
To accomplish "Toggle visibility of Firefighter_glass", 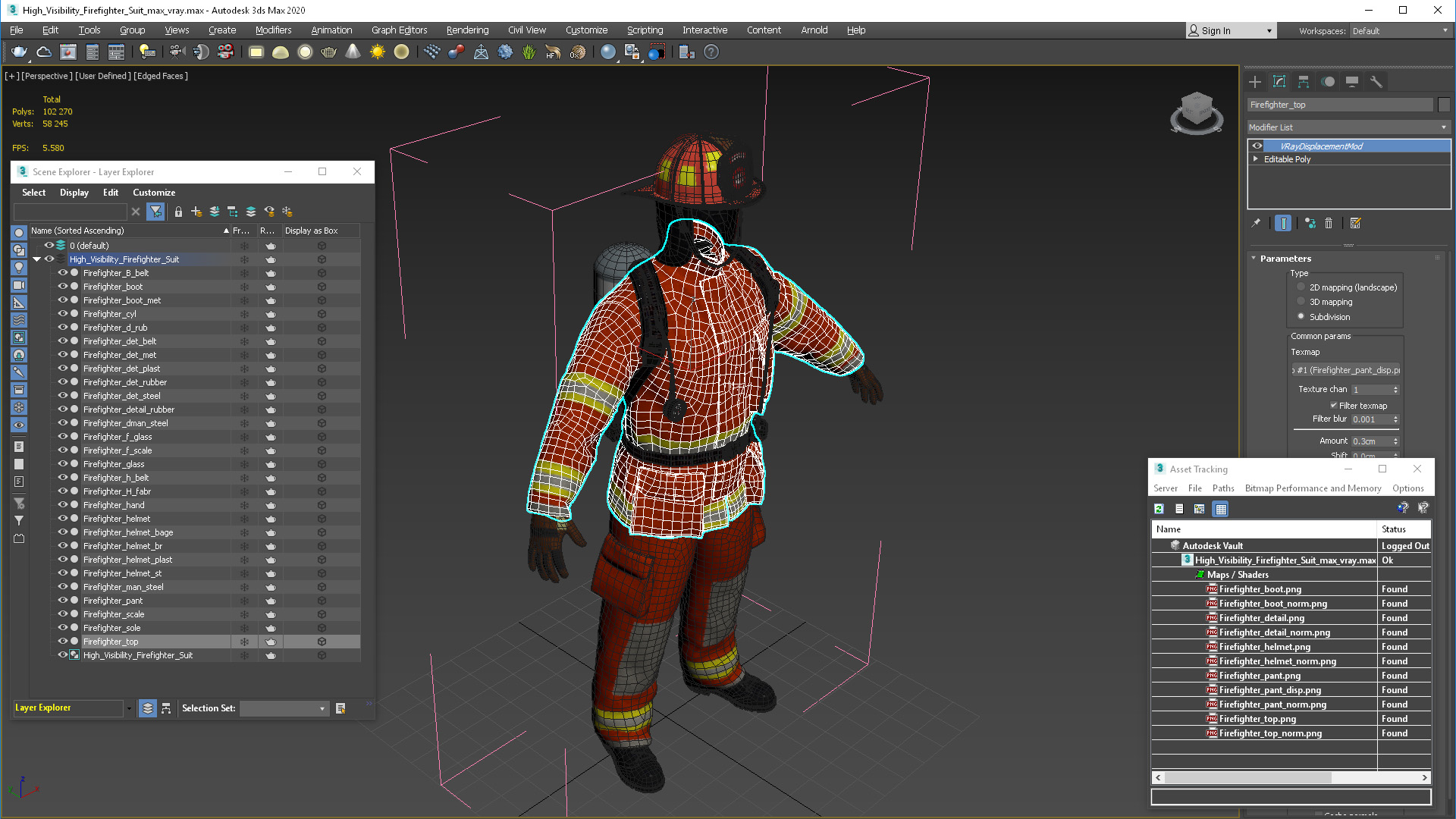I will [63, 464].
